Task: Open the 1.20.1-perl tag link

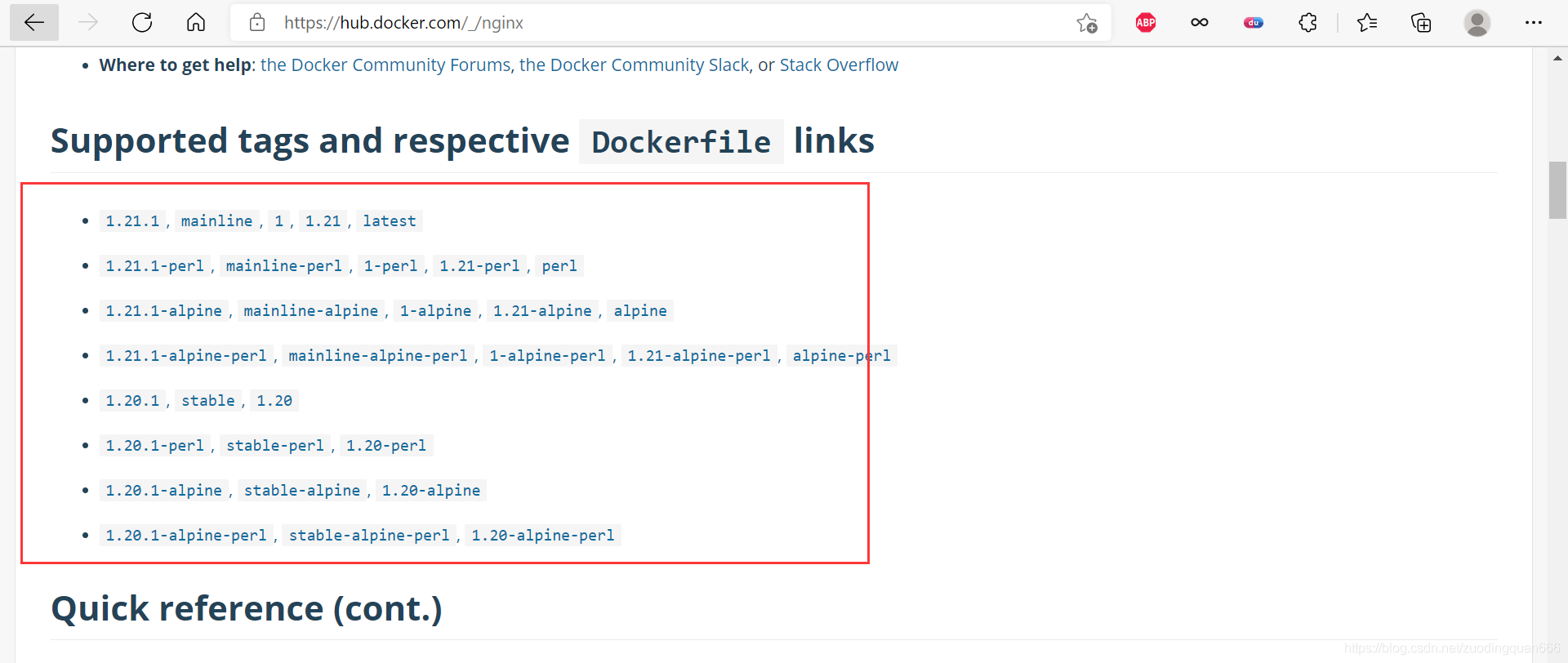Action: click(x=154, y=446)
